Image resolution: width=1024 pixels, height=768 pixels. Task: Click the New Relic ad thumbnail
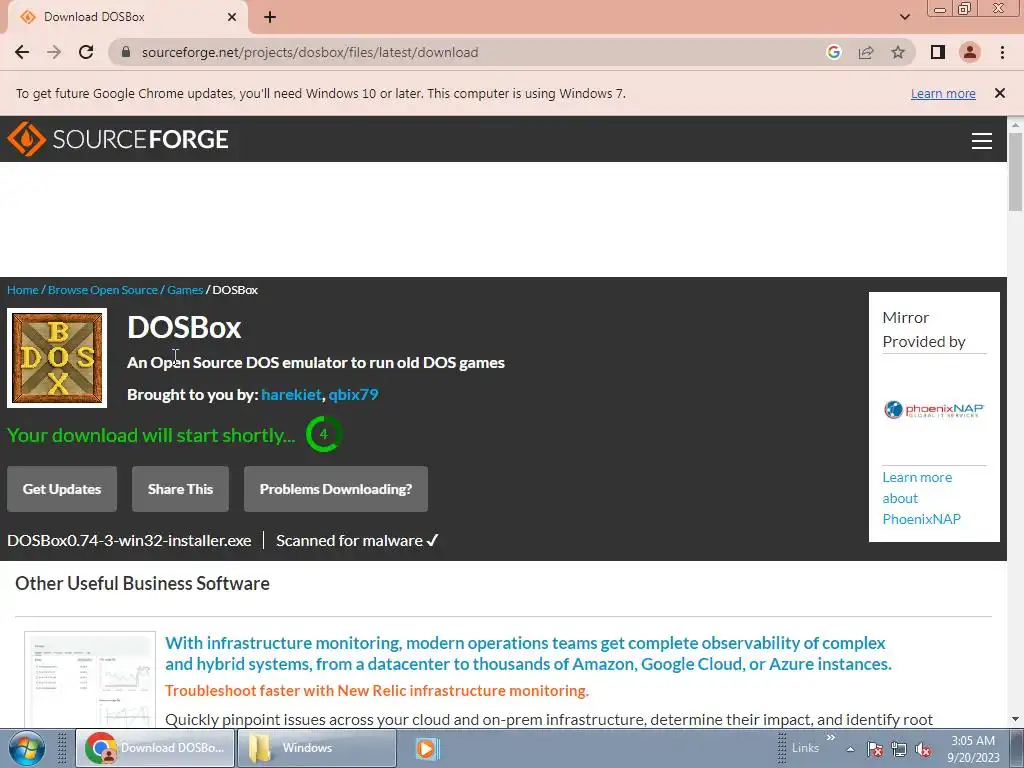click(x=90, y=680)
